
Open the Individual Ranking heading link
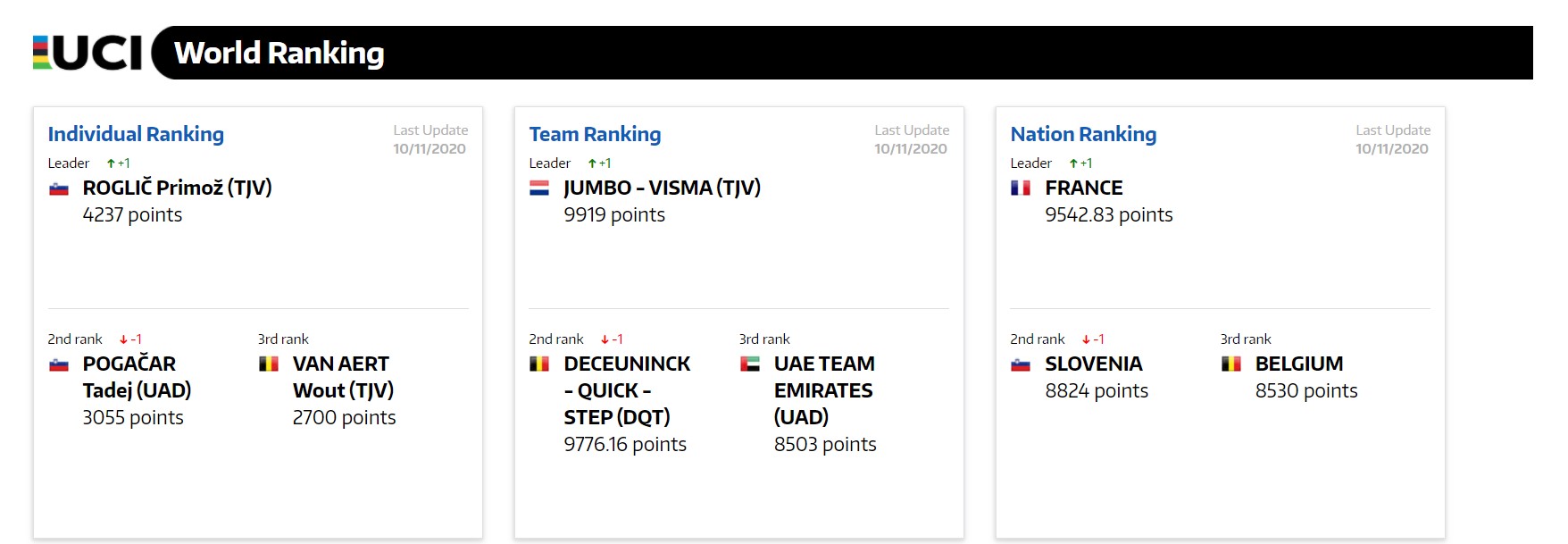[x=136, y=134]
